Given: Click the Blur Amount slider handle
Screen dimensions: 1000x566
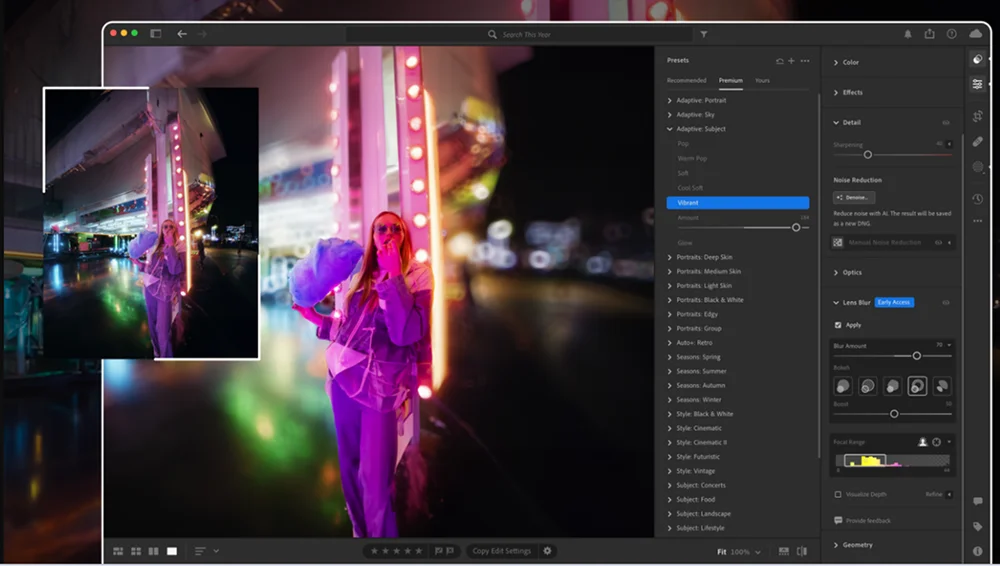Looking at the screenshot, I should click(916, 356).
